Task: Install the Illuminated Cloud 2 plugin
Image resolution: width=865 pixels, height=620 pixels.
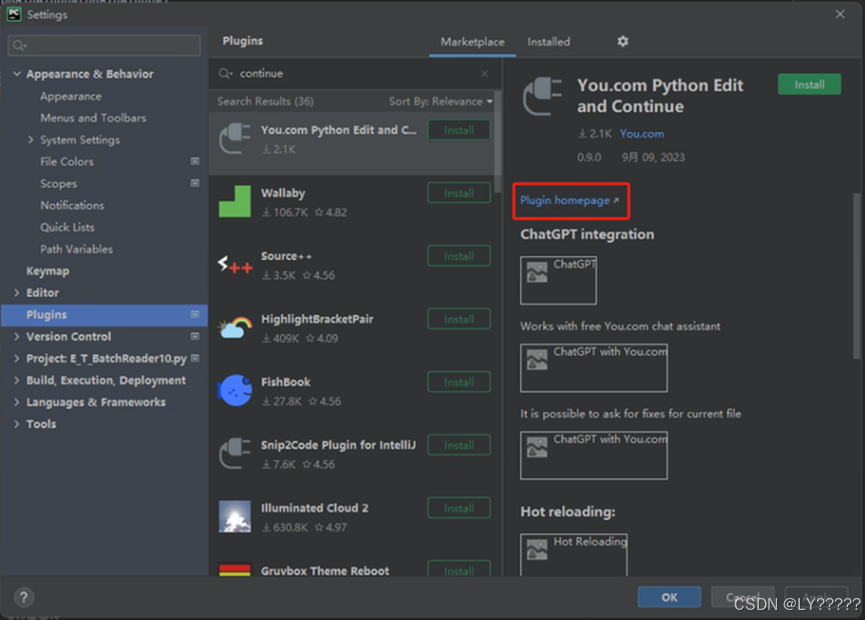Action: 459,508
